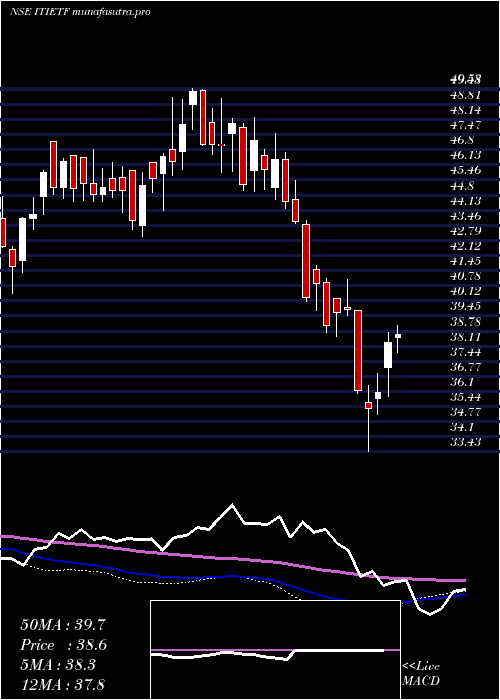Click the 42.12 price axis label
500x700 pixels.
[x=466, y=246]
